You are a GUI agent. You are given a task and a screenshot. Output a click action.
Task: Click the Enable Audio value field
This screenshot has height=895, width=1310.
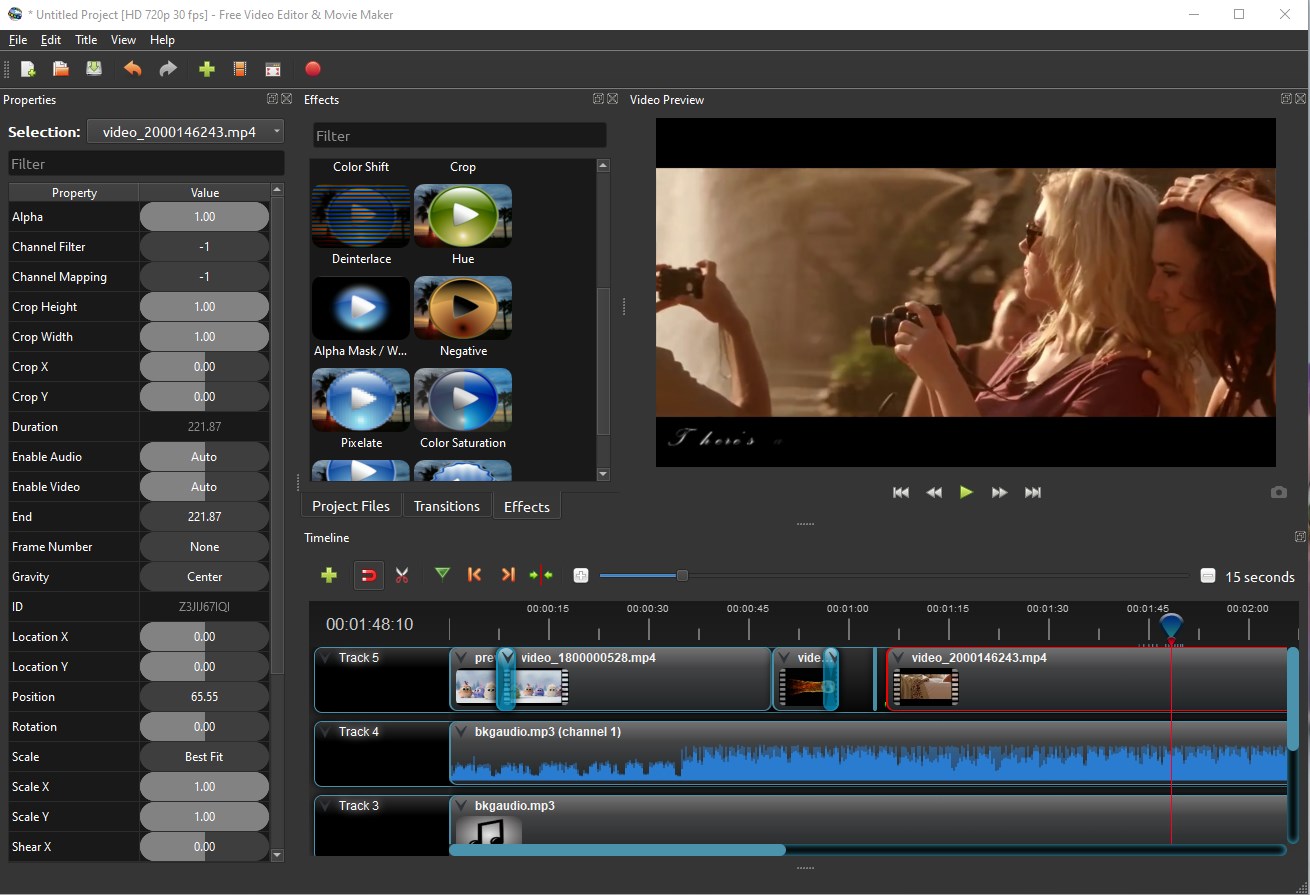[204, 457]
